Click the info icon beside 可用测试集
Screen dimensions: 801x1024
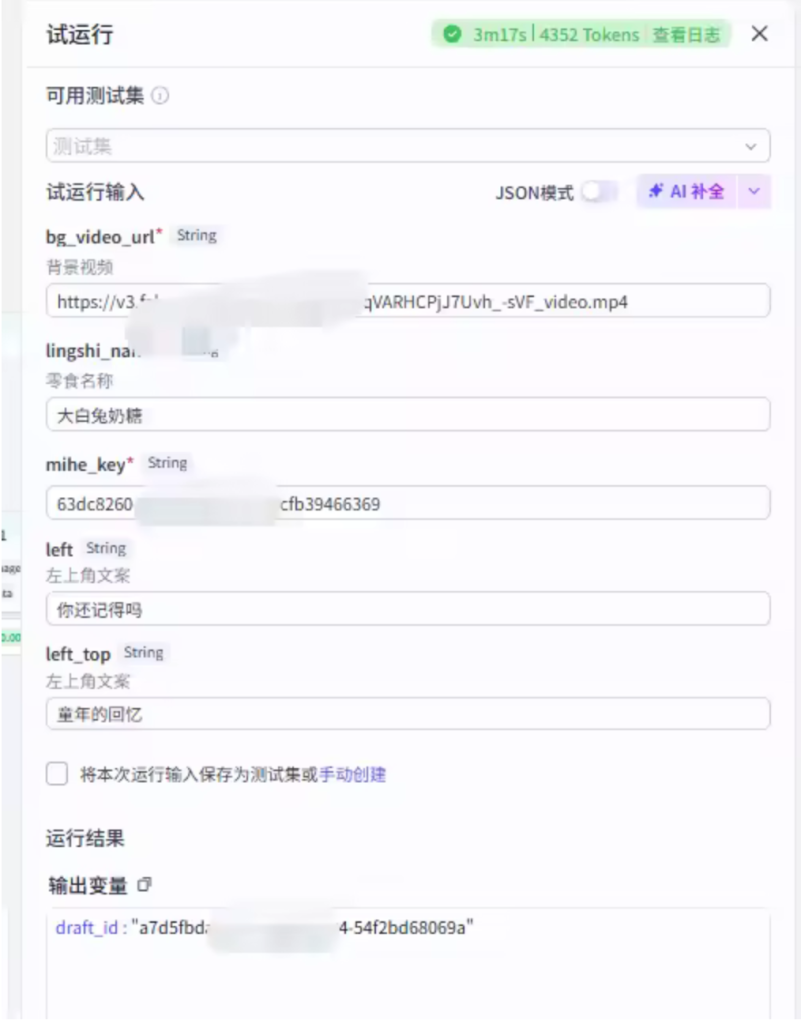(160, 97)
